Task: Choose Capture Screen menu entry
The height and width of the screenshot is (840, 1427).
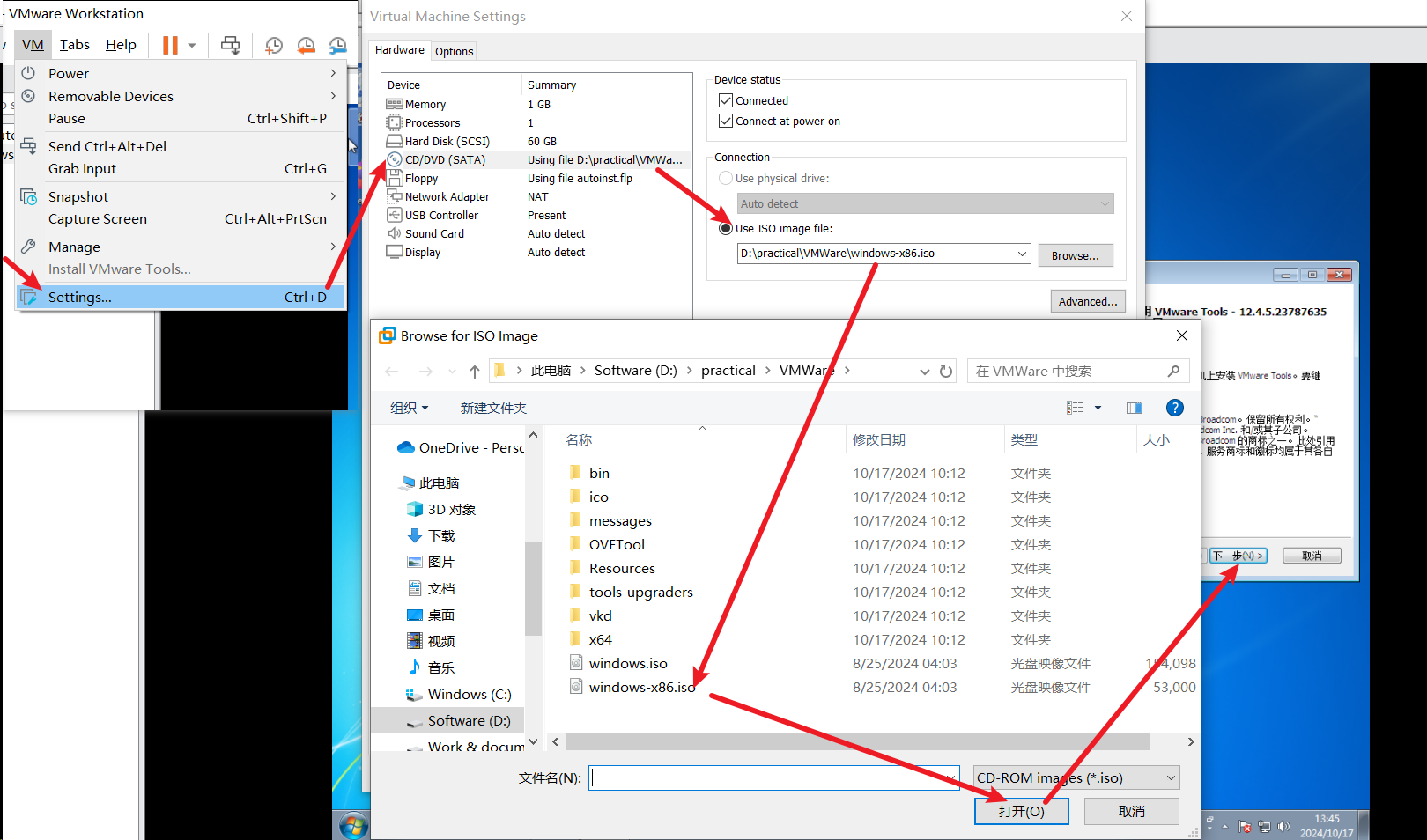Action: tap(181, 218)
